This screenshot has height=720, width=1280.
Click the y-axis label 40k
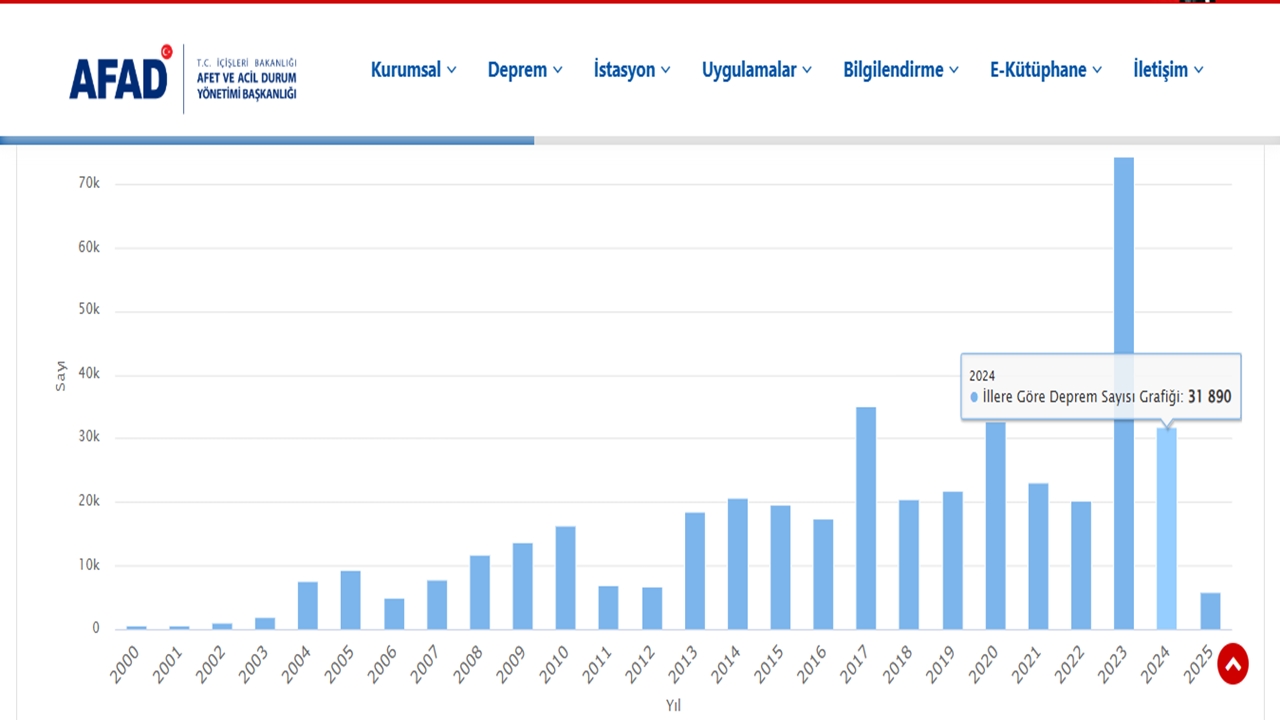[x=89, y=375]
